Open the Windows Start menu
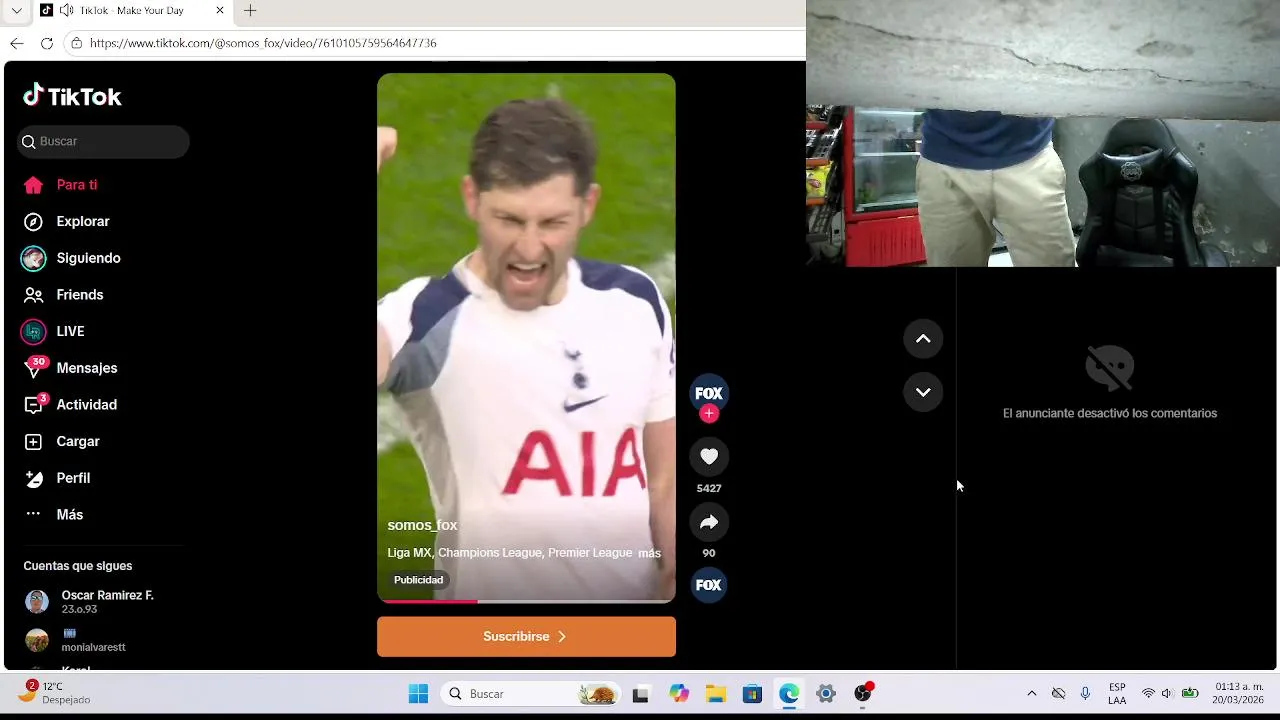The width and height of the screenshot is (1280, 720). coord(418,693)
